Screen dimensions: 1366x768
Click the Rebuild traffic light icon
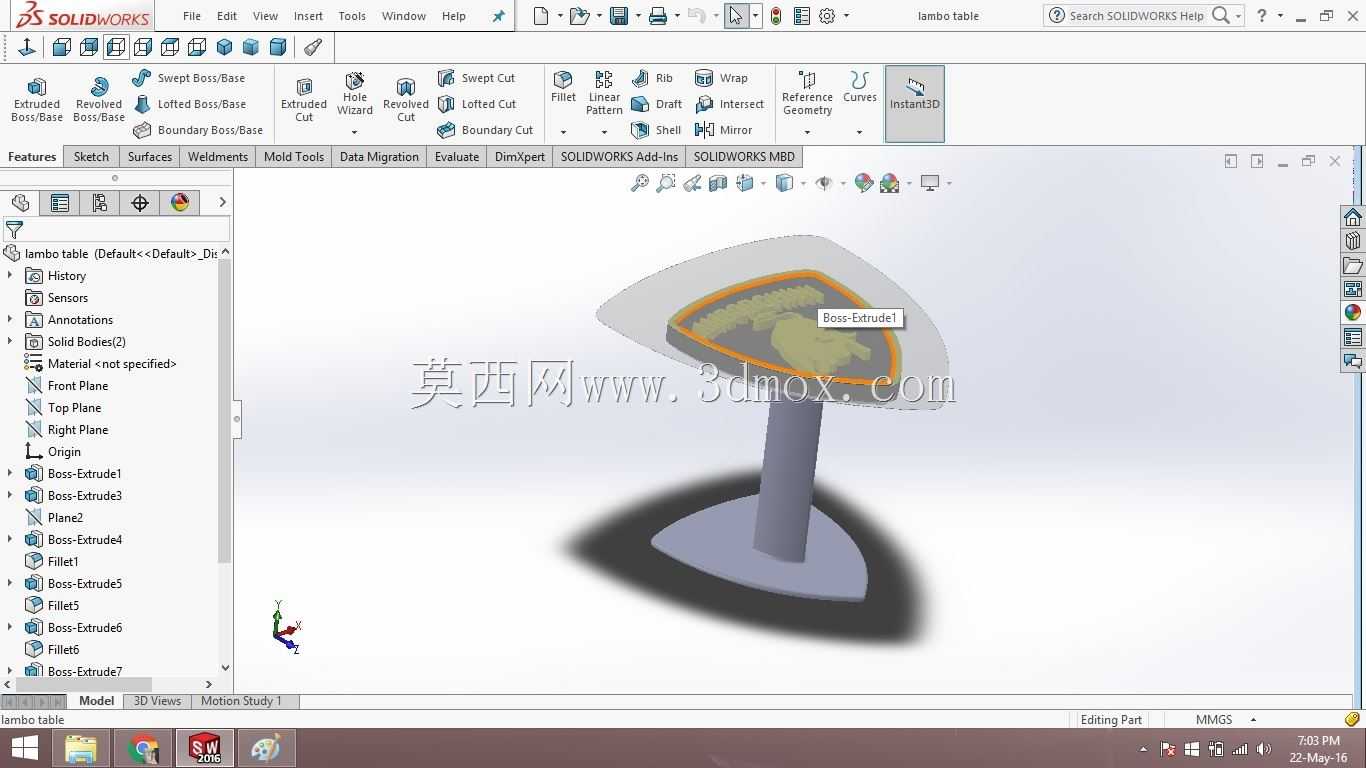[x=776, y=16]
